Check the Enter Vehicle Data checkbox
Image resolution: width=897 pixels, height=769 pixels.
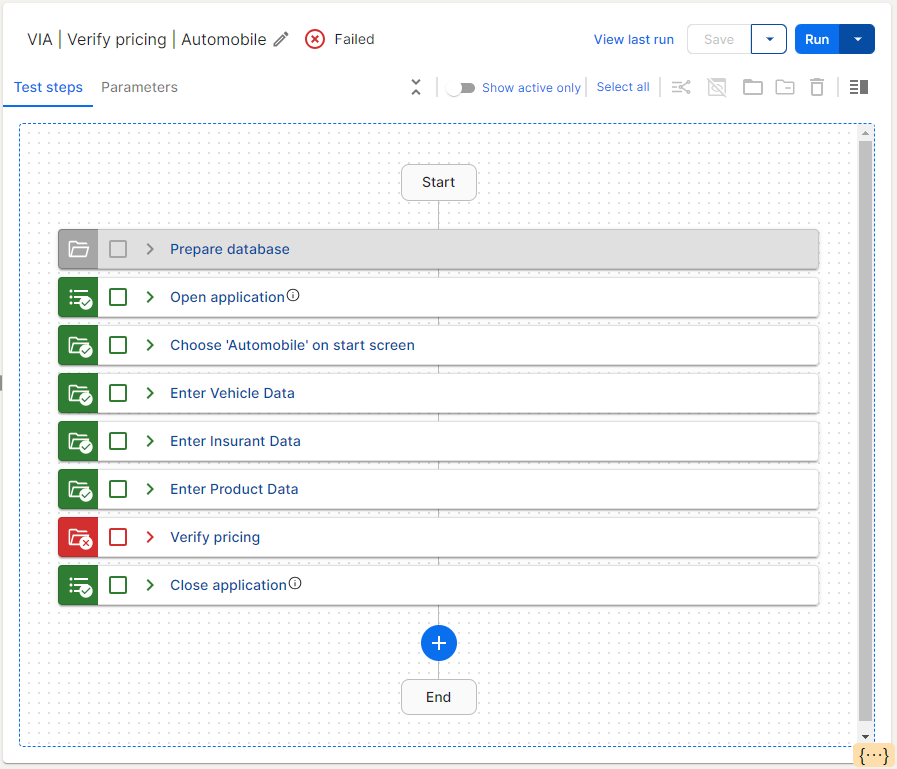[118, 393]
